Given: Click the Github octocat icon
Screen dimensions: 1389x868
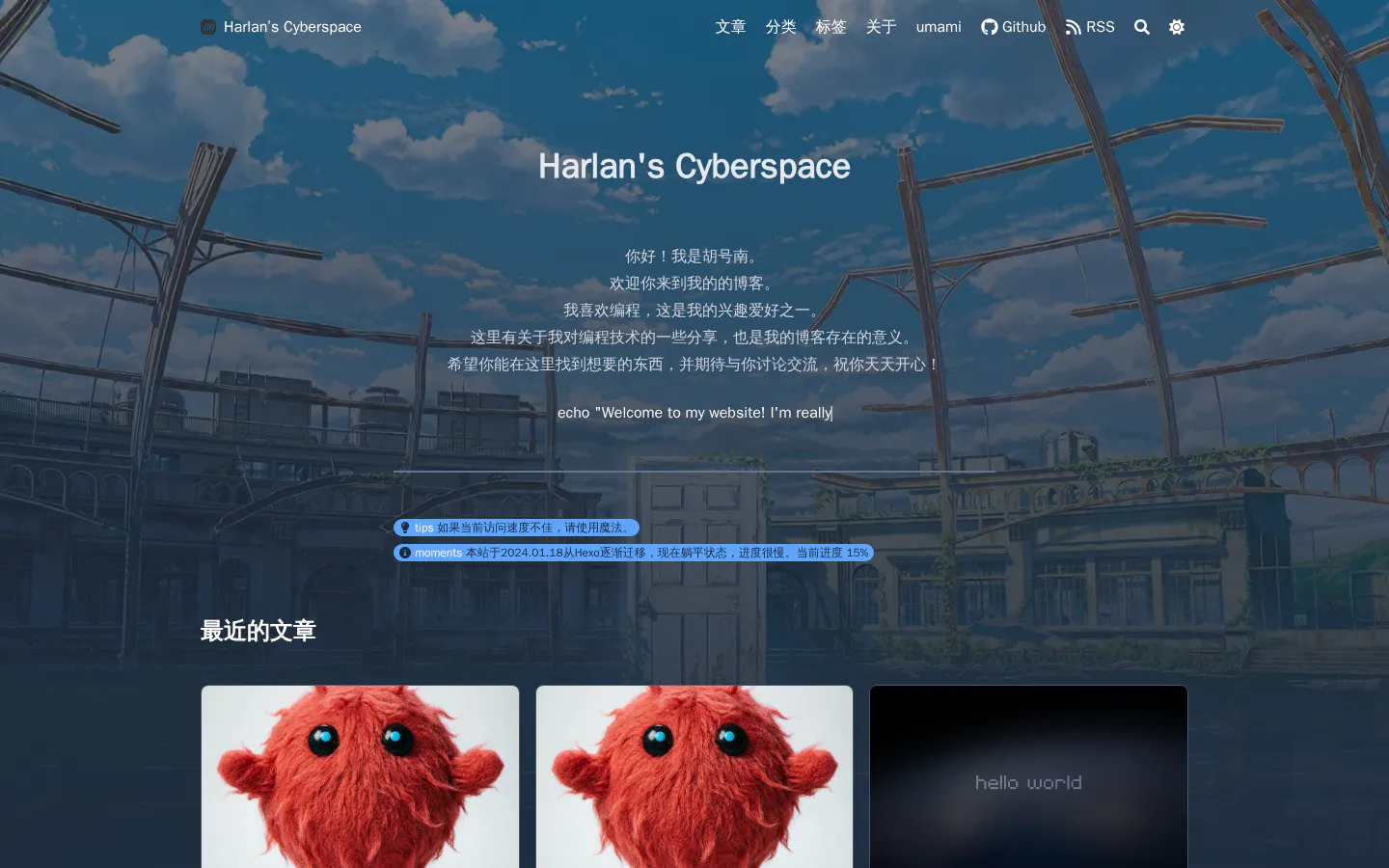Looking at the screenshot, I should point(990,27).
